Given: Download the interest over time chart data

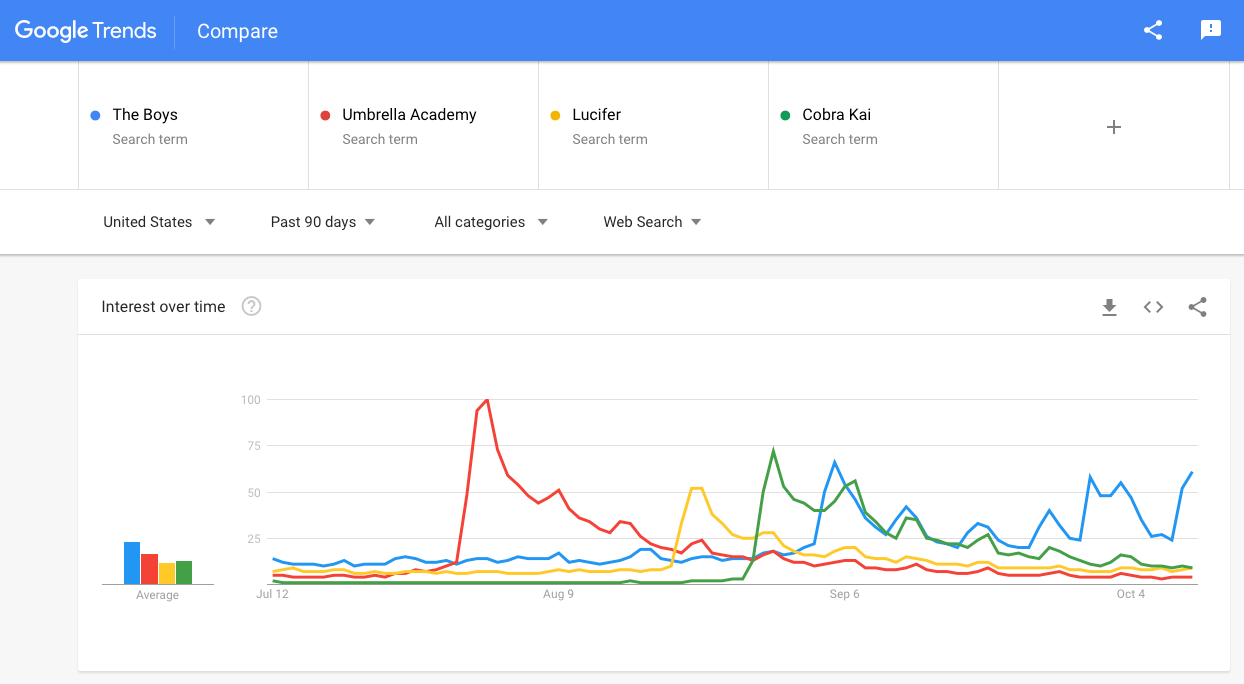Looking at the screenshot, I should tap(1109, 307).
